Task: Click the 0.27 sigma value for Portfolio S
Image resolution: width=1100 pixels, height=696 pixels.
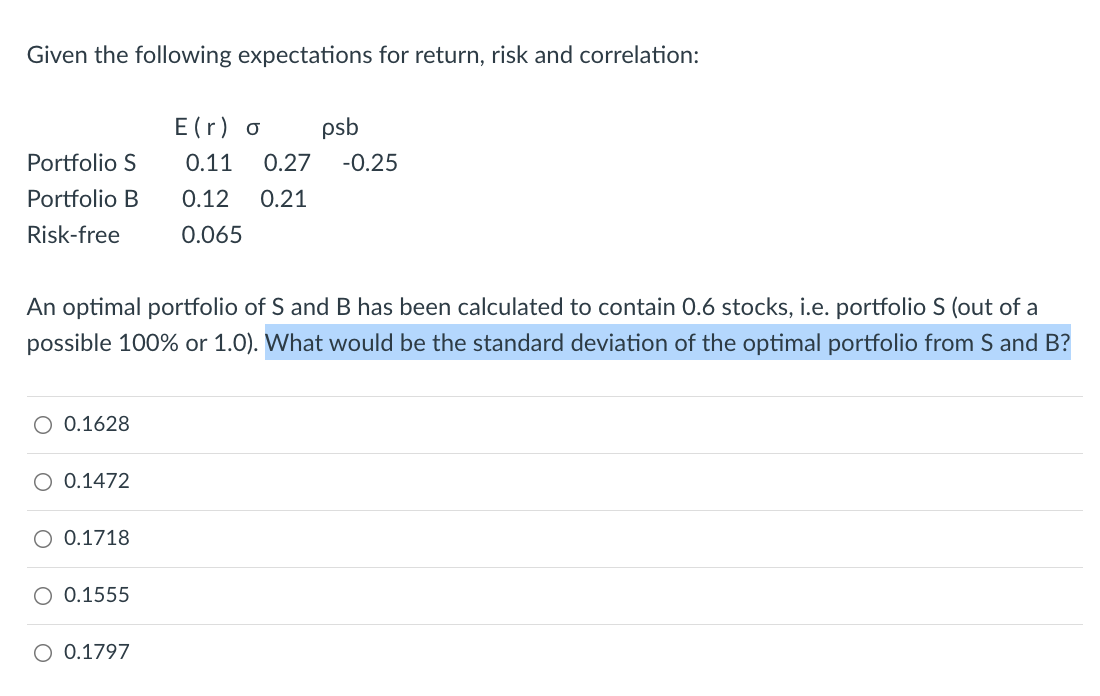Action: tap(287, 163)
